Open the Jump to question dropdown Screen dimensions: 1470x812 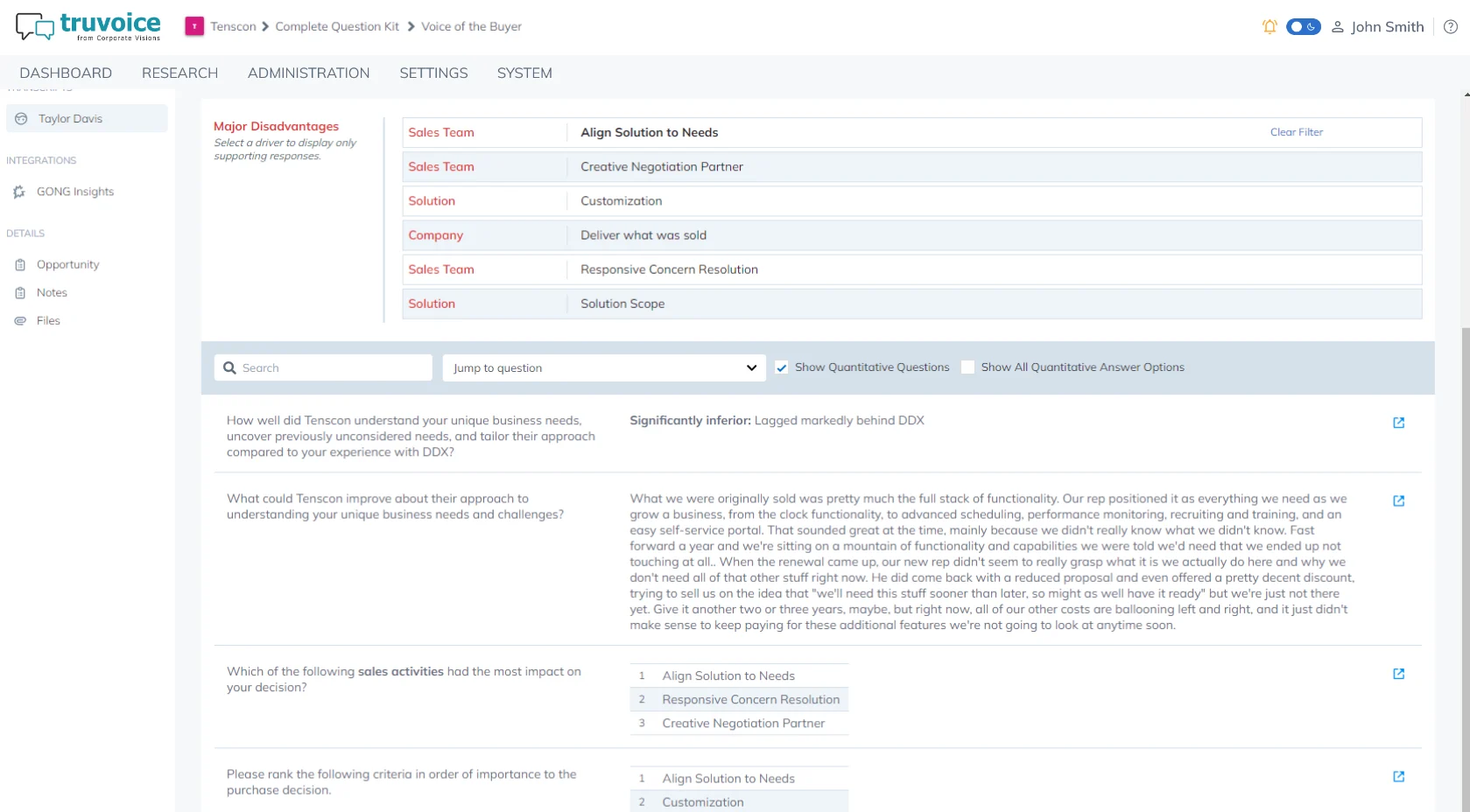click(x=604, y=367)
